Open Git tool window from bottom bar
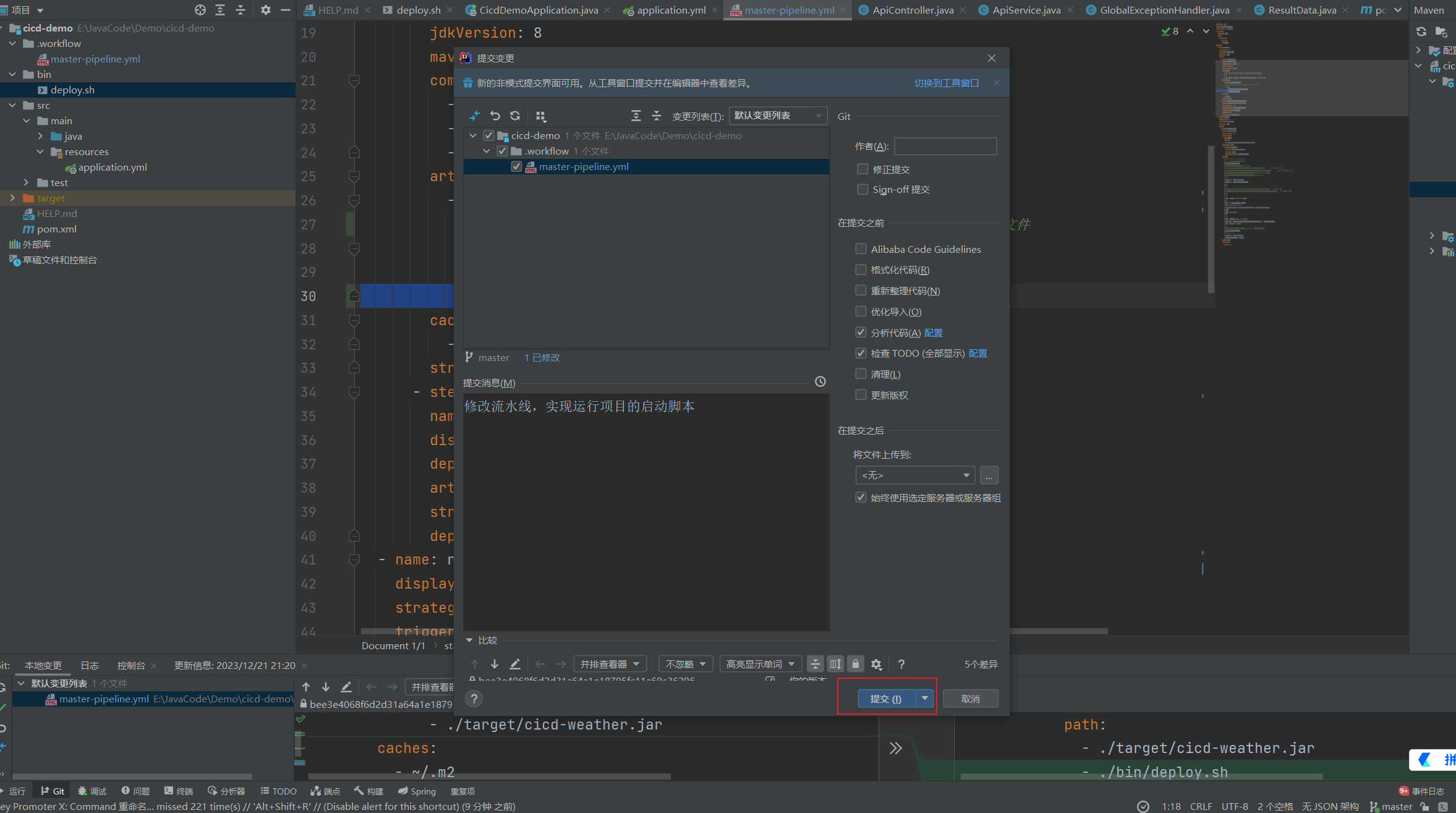Viewport: 1456px width, 813px height. coord(53,791)
